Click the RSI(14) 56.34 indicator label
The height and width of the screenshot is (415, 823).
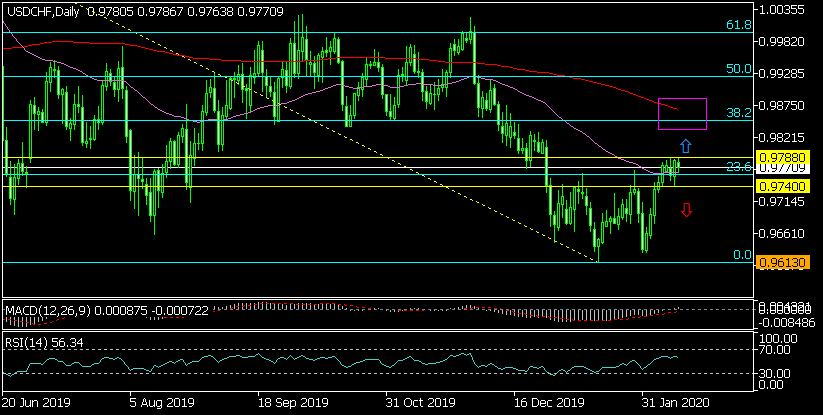(x=44, y=343)
